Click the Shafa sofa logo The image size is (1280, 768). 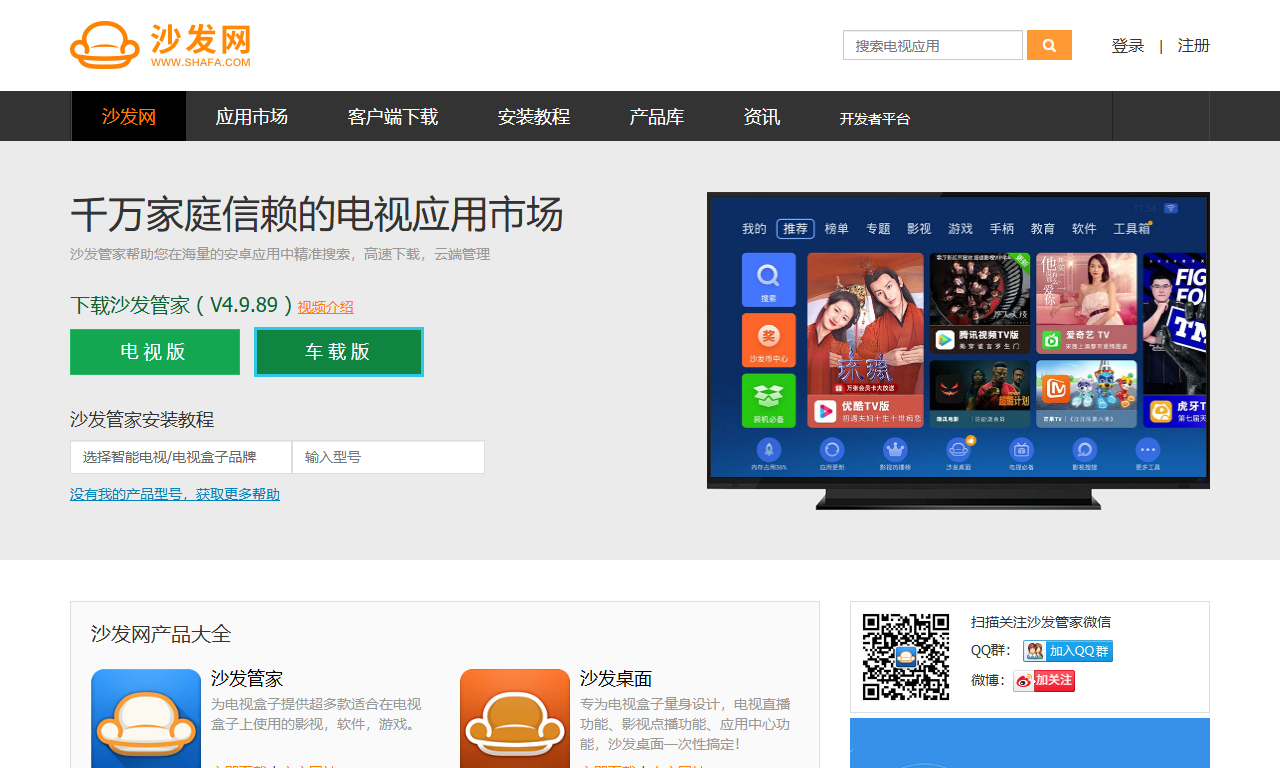coord(160,45)
